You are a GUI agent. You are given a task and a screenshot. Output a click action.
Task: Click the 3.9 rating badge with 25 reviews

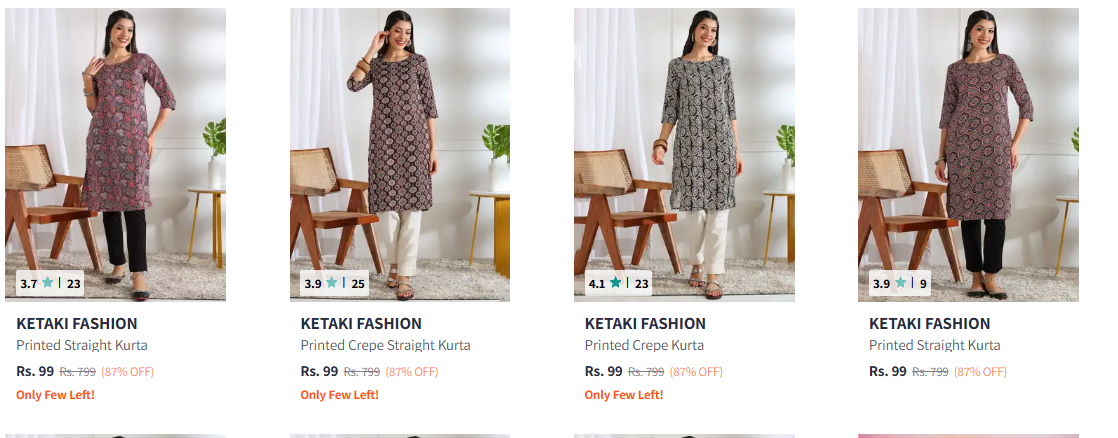(334, 283)
